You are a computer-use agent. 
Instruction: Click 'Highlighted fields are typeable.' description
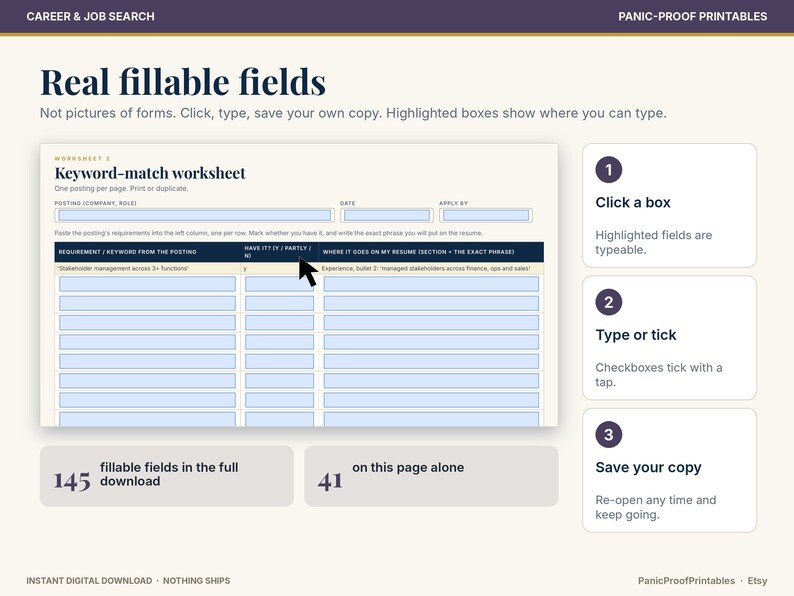point(654,243)
